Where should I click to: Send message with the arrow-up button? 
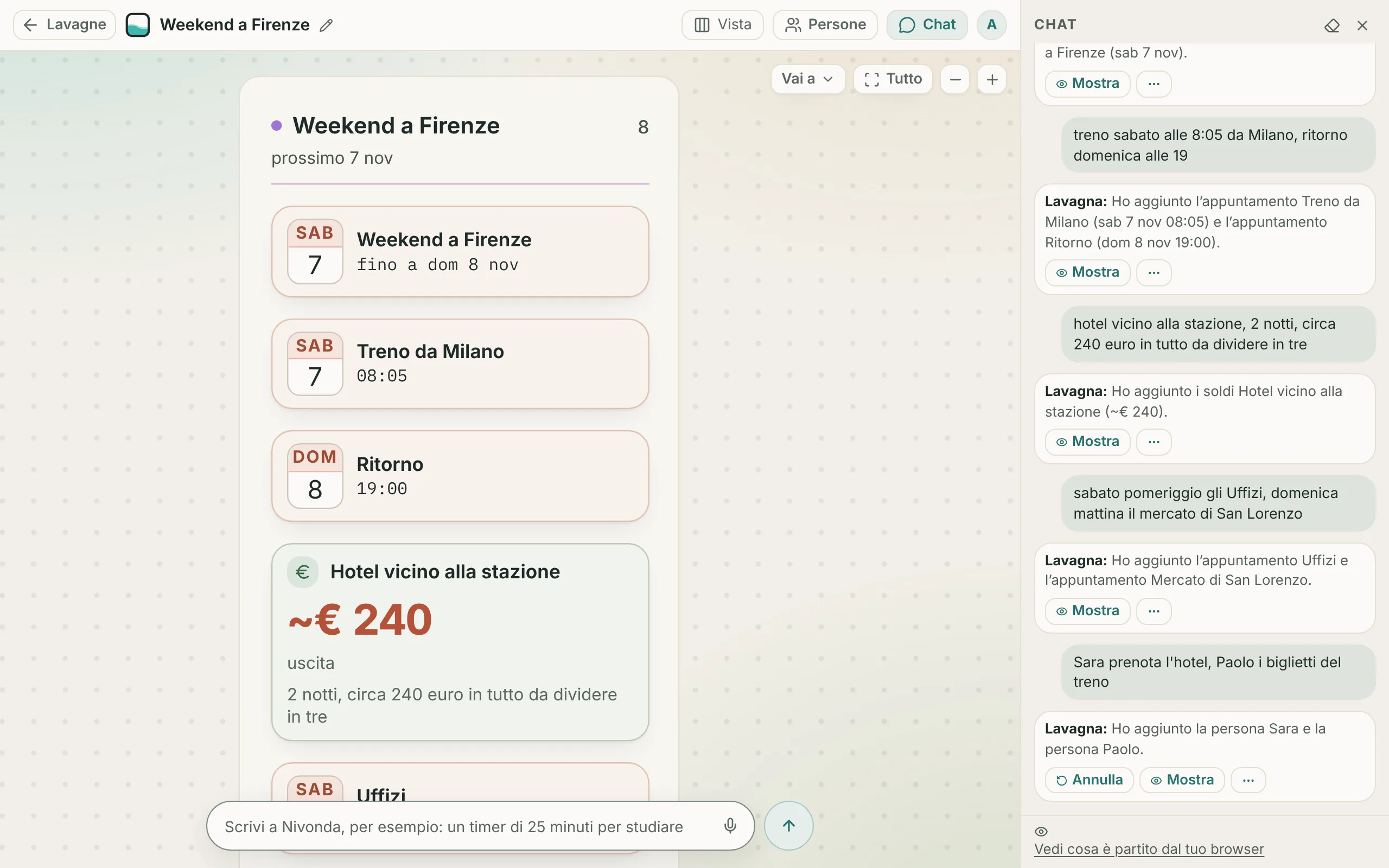pos(788,826)
